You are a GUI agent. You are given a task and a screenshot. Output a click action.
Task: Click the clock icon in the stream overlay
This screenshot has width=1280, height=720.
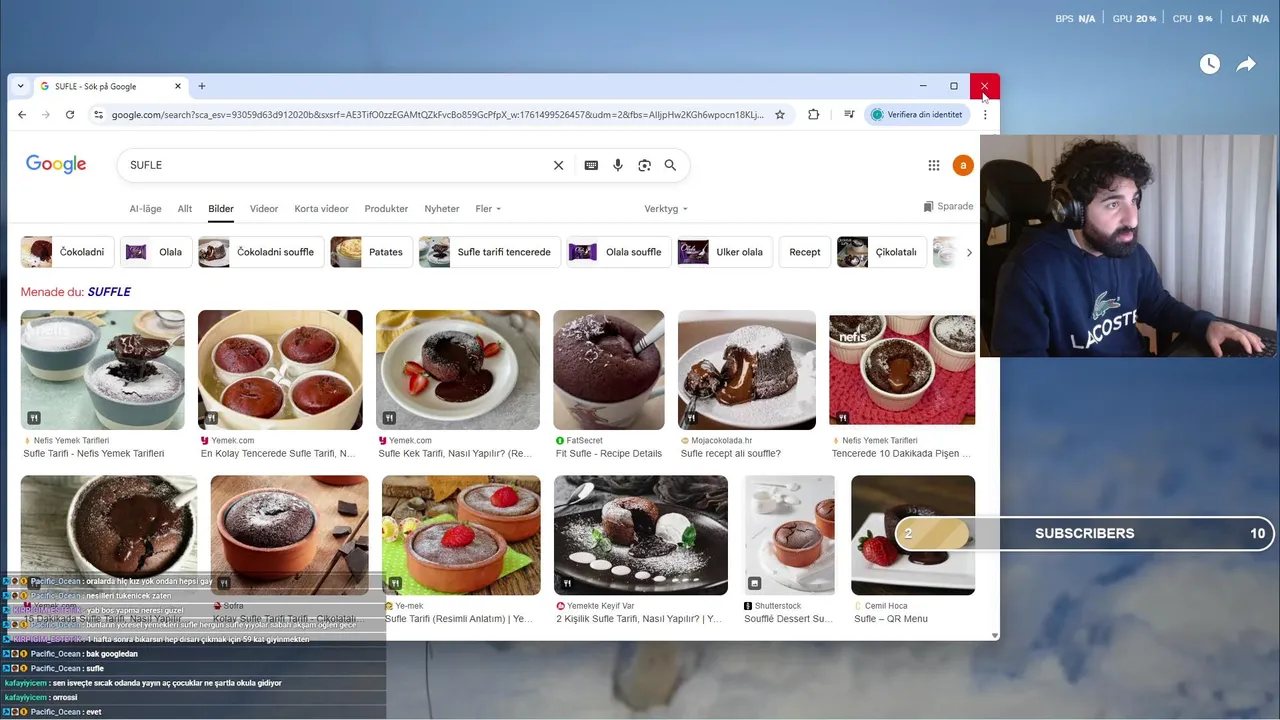pos(1210,64)
